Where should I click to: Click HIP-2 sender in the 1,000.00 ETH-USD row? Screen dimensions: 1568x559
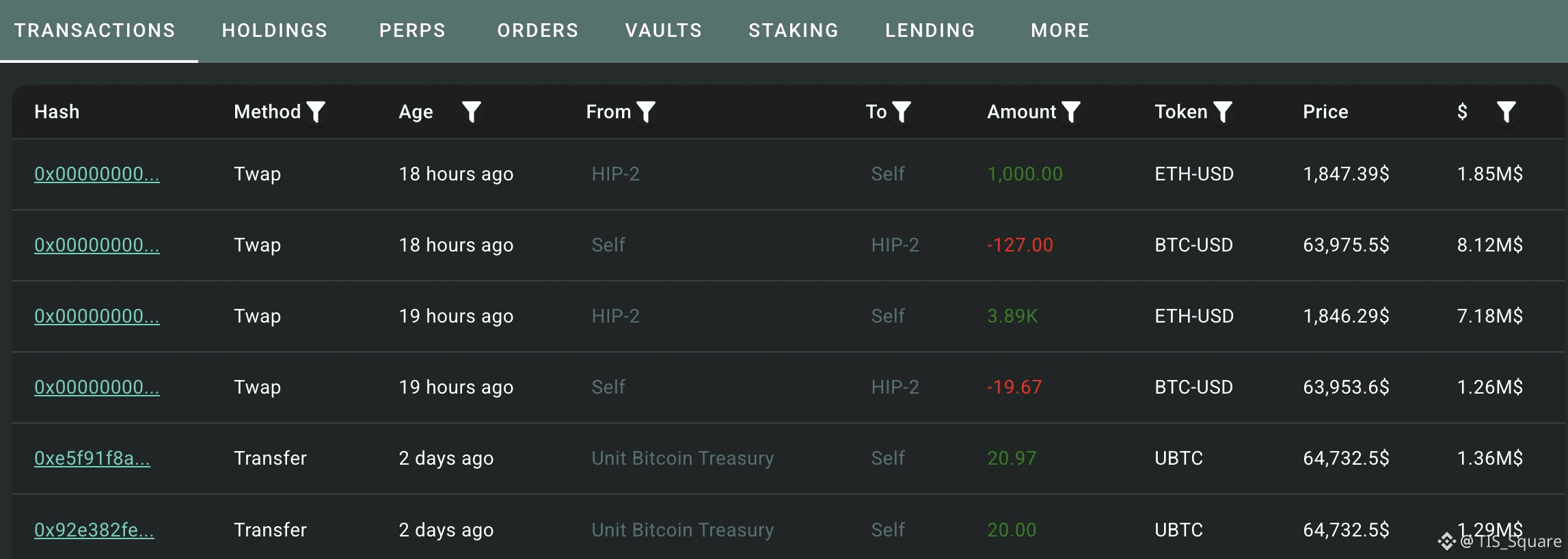(x=616, y=174)
